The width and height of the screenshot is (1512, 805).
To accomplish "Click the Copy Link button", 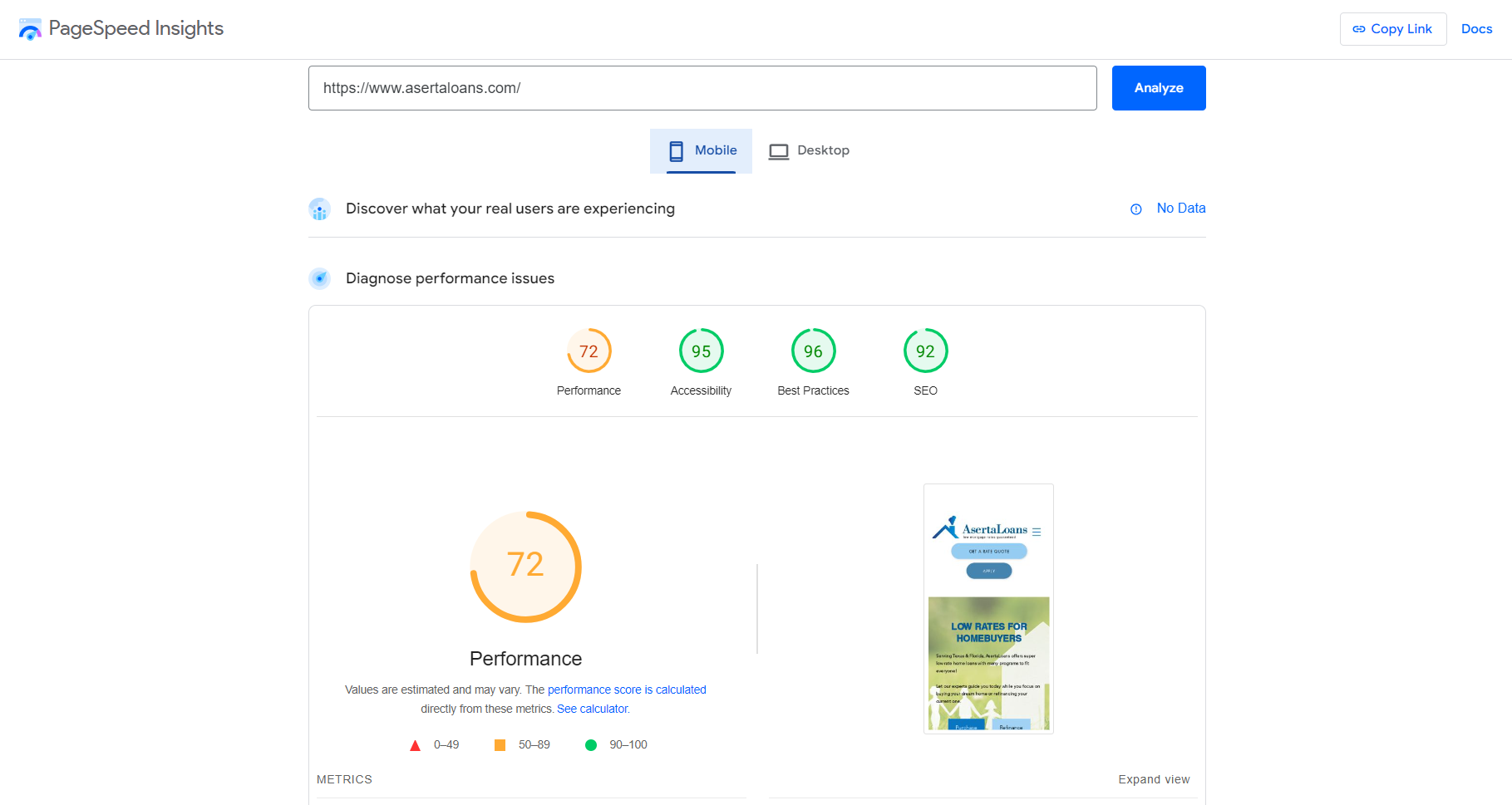I will [x=1393, y=29].
